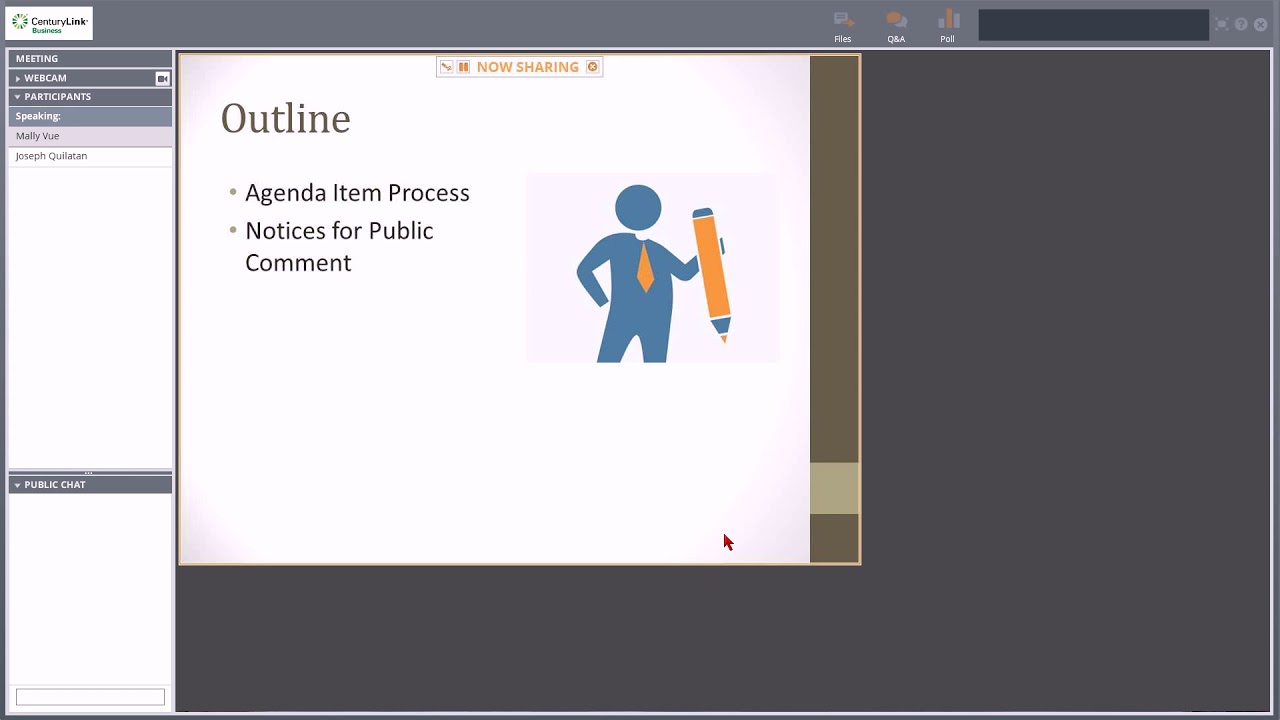The width and height of the screenshot is (1280, 720).
Task: Open the Q&A panel
Action: click(896, 27)
